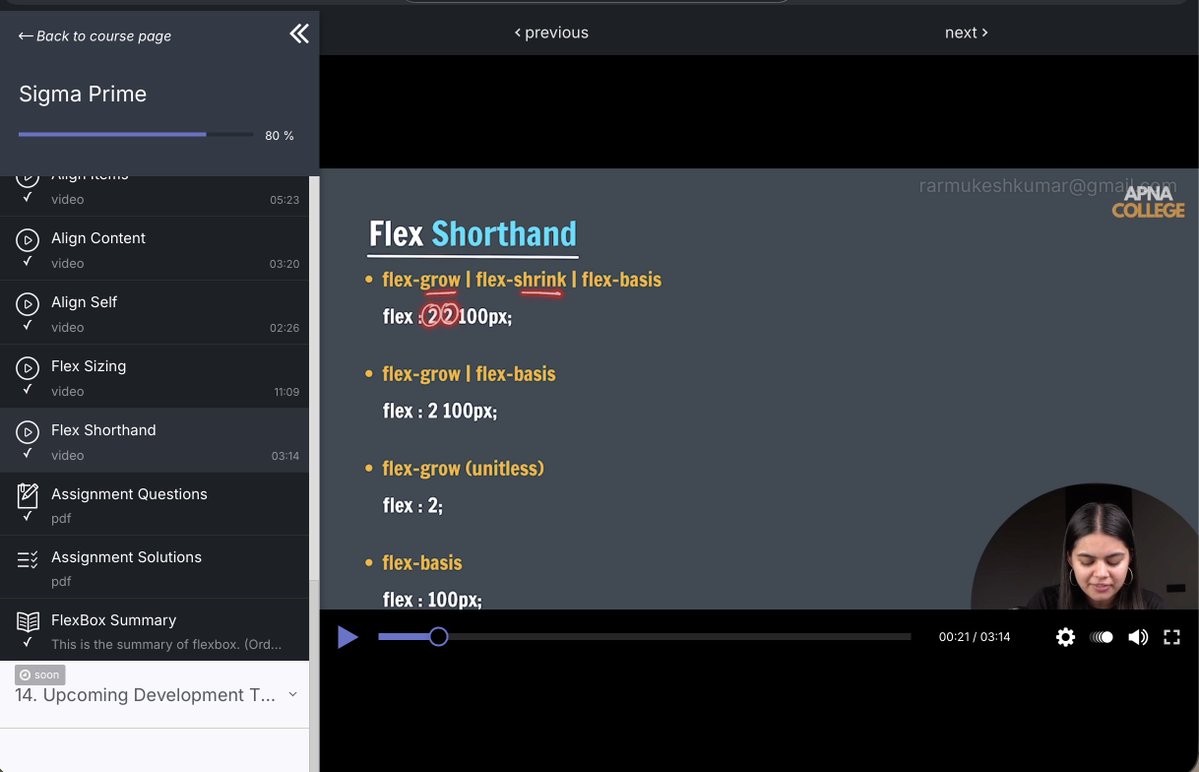Click the 03:14 duration of Flex Shorthand
Screen dimensions: 1199x772
(285, 456)
